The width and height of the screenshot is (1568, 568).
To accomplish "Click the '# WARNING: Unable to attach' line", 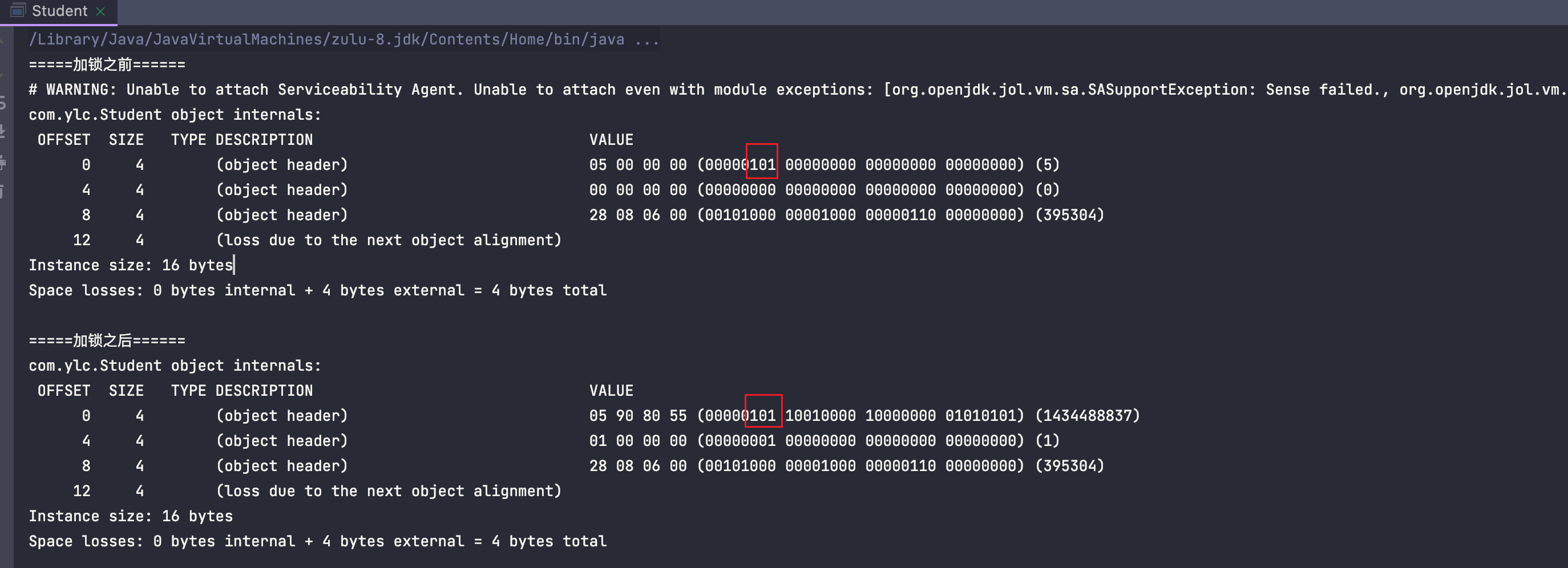I will tap(797, 90).
